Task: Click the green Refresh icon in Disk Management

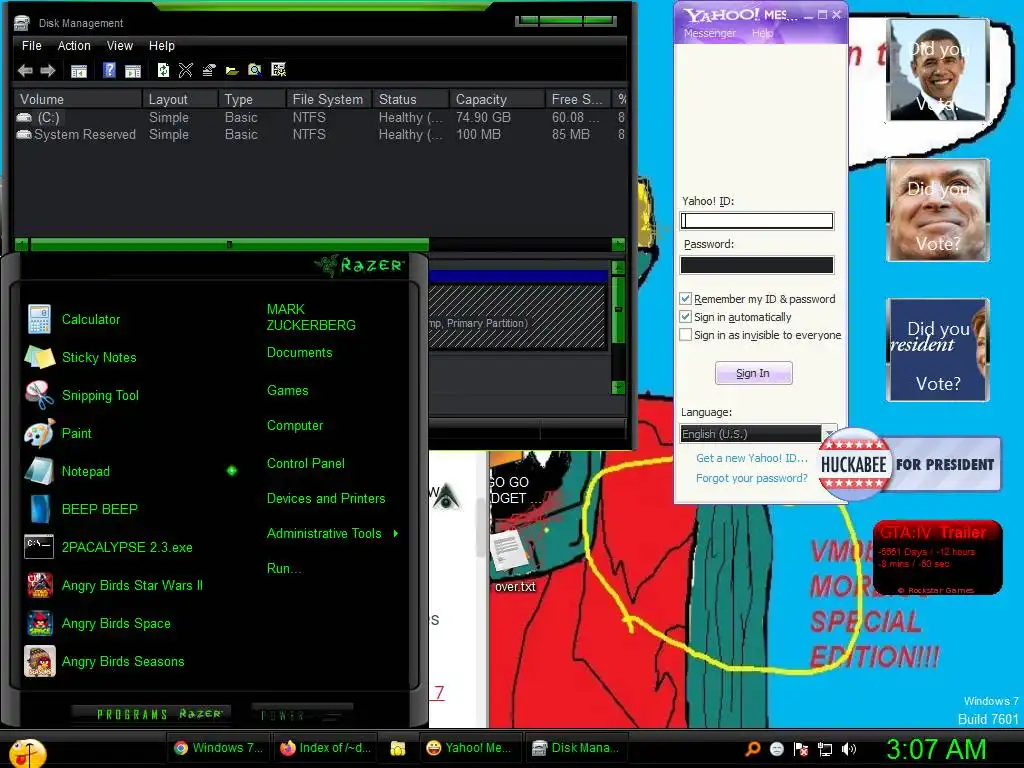Action: point(163,70)
